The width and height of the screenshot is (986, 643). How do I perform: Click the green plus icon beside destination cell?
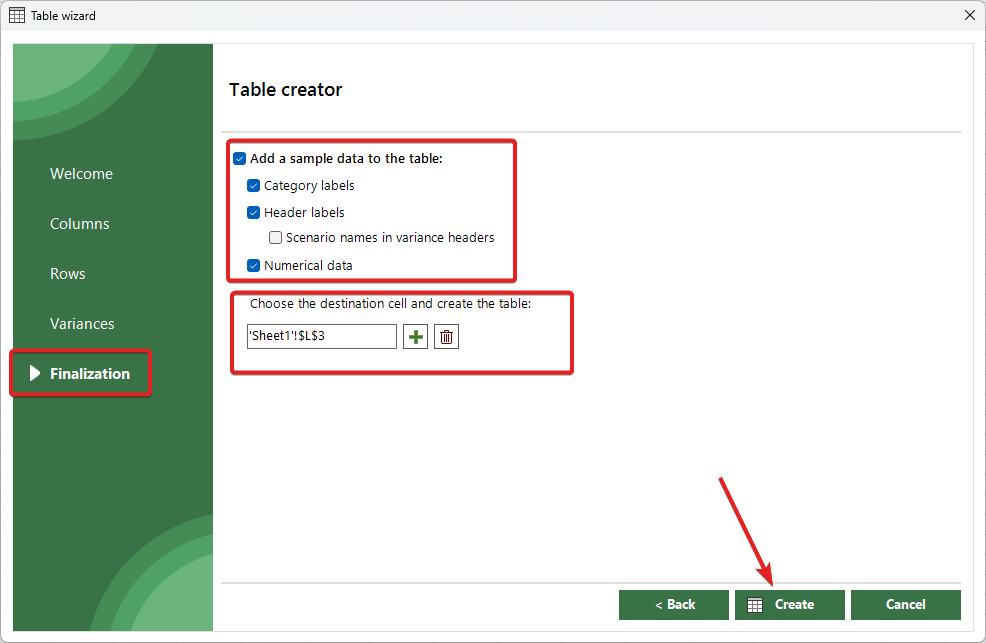(415, 337)
